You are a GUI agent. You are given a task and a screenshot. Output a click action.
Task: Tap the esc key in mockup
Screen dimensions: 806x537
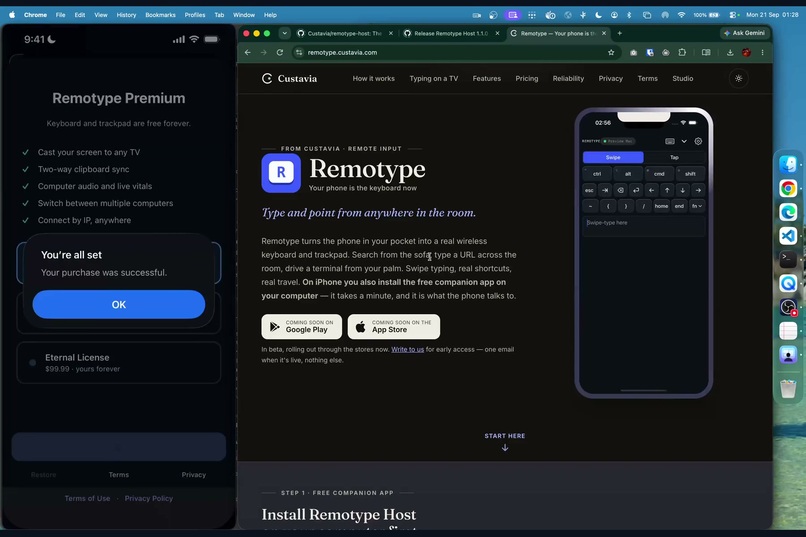click(589, 190)
